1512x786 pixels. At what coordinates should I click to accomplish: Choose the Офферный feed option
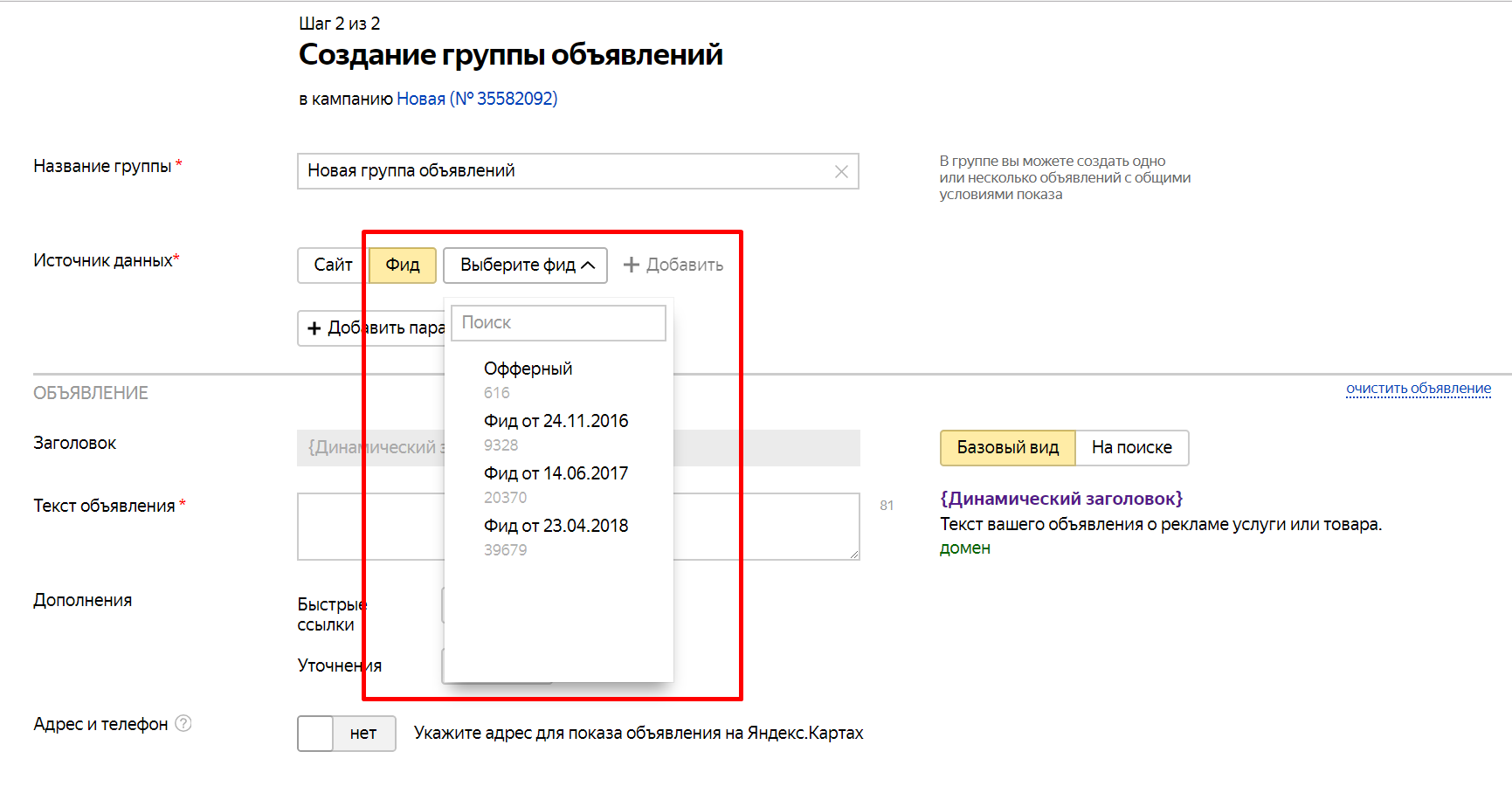(x=528, y=369)
